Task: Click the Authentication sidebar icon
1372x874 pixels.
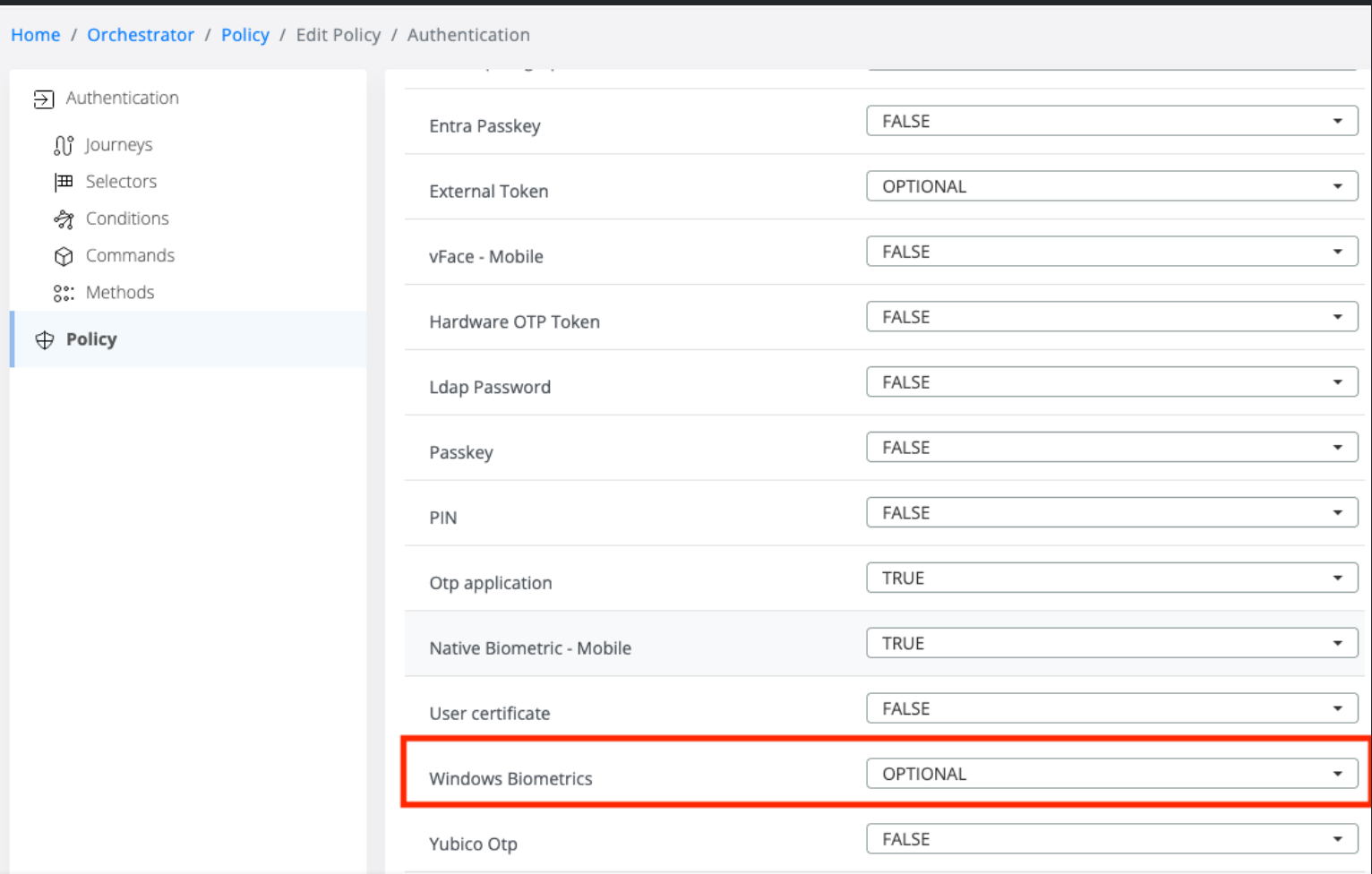Action: (x=43, y=99)
